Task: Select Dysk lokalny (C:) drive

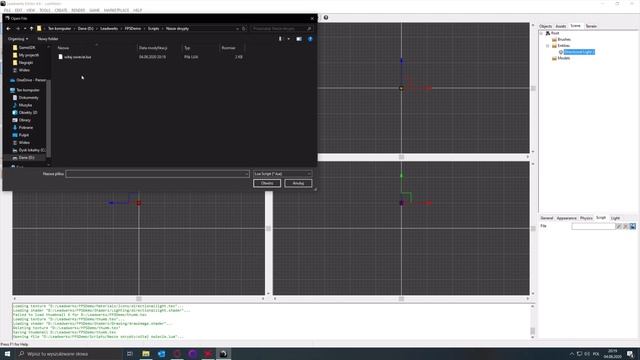Action: [x=29, y=150]
